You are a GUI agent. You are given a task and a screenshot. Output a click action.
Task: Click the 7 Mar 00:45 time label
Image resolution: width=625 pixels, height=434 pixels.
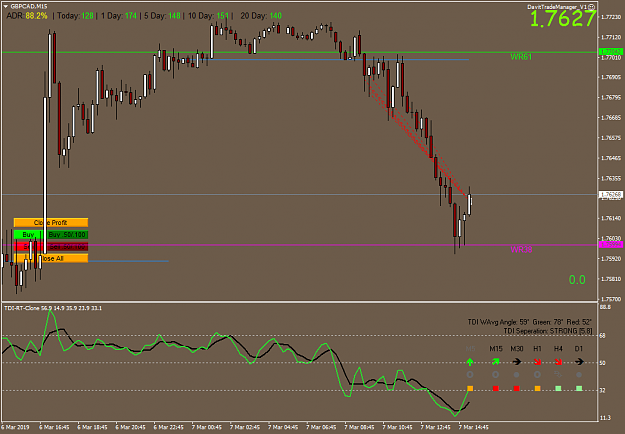(x=206, y=427)
